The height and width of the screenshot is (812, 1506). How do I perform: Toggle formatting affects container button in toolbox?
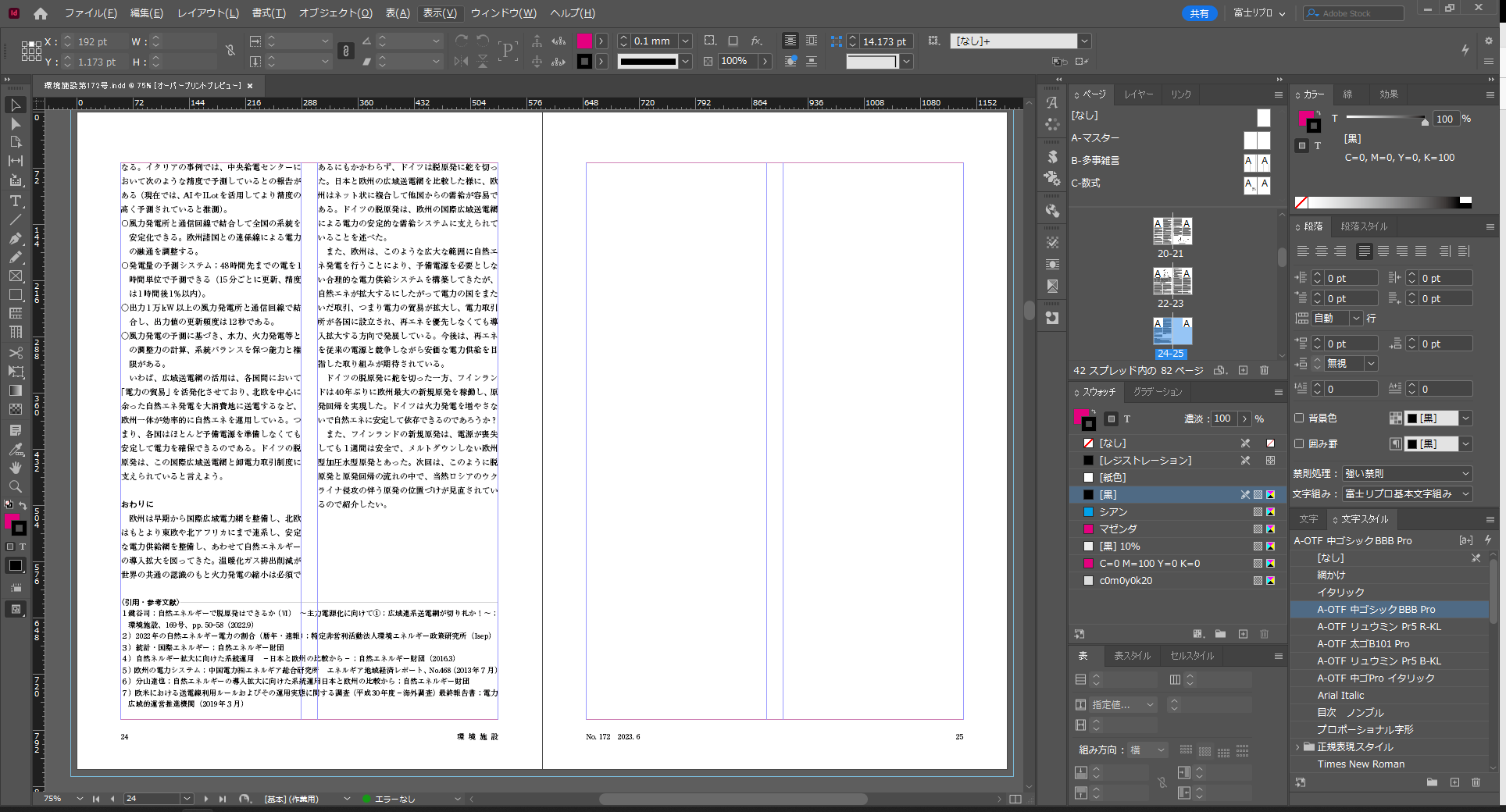tap(10, 547)
